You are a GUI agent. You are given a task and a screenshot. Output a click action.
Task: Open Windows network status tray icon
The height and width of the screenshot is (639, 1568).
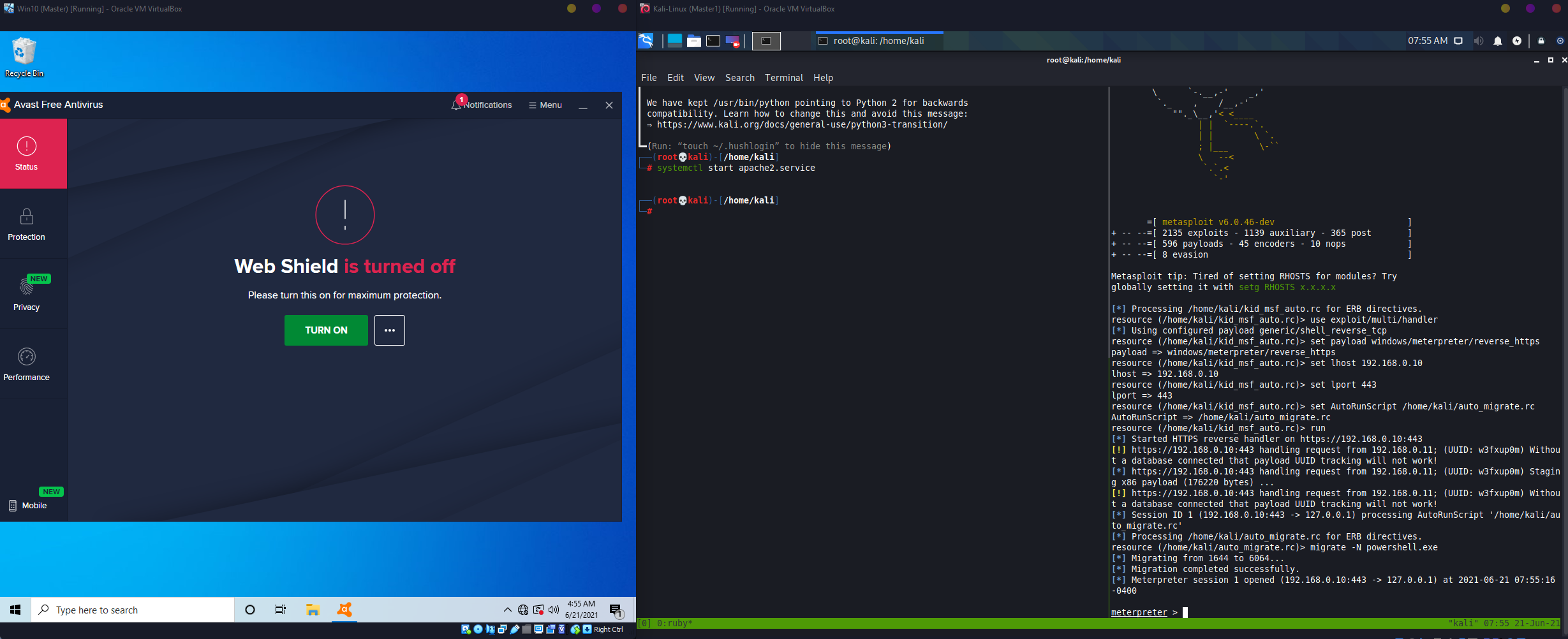pyautogui.click(x=523, y=610)
